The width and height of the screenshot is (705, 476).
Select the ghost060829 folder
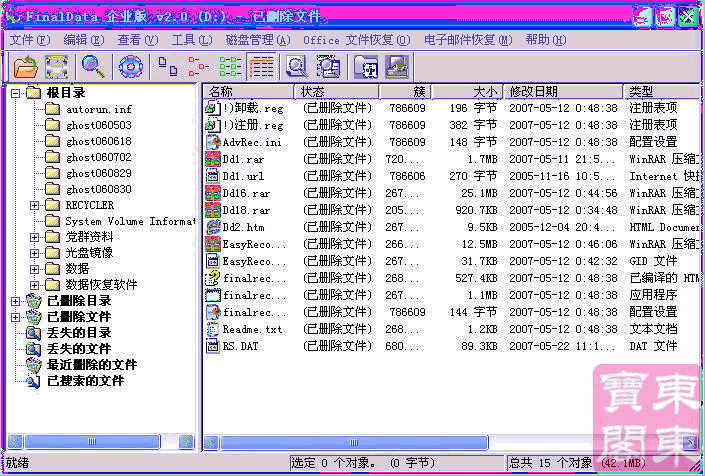point(99,173)
